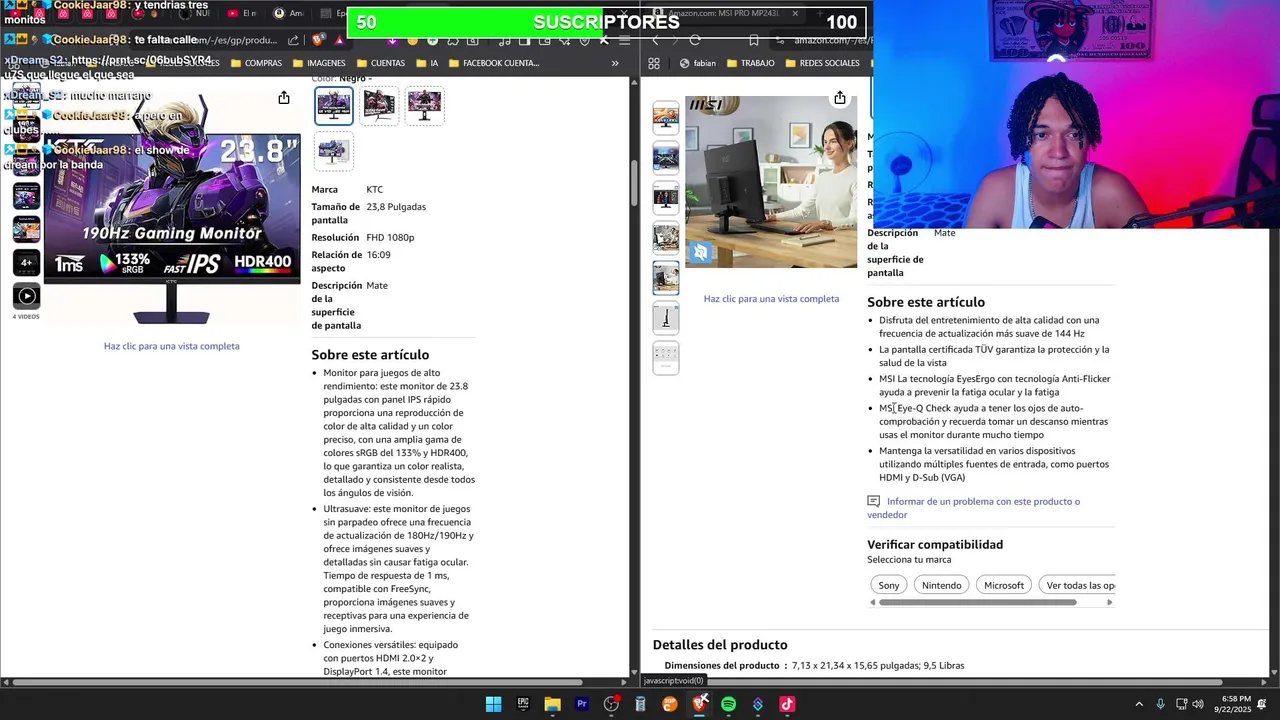This screenshot has width=1280, height=720.
Task: Choose Sony brand compatibility button
Action: [x=889, y=585]
